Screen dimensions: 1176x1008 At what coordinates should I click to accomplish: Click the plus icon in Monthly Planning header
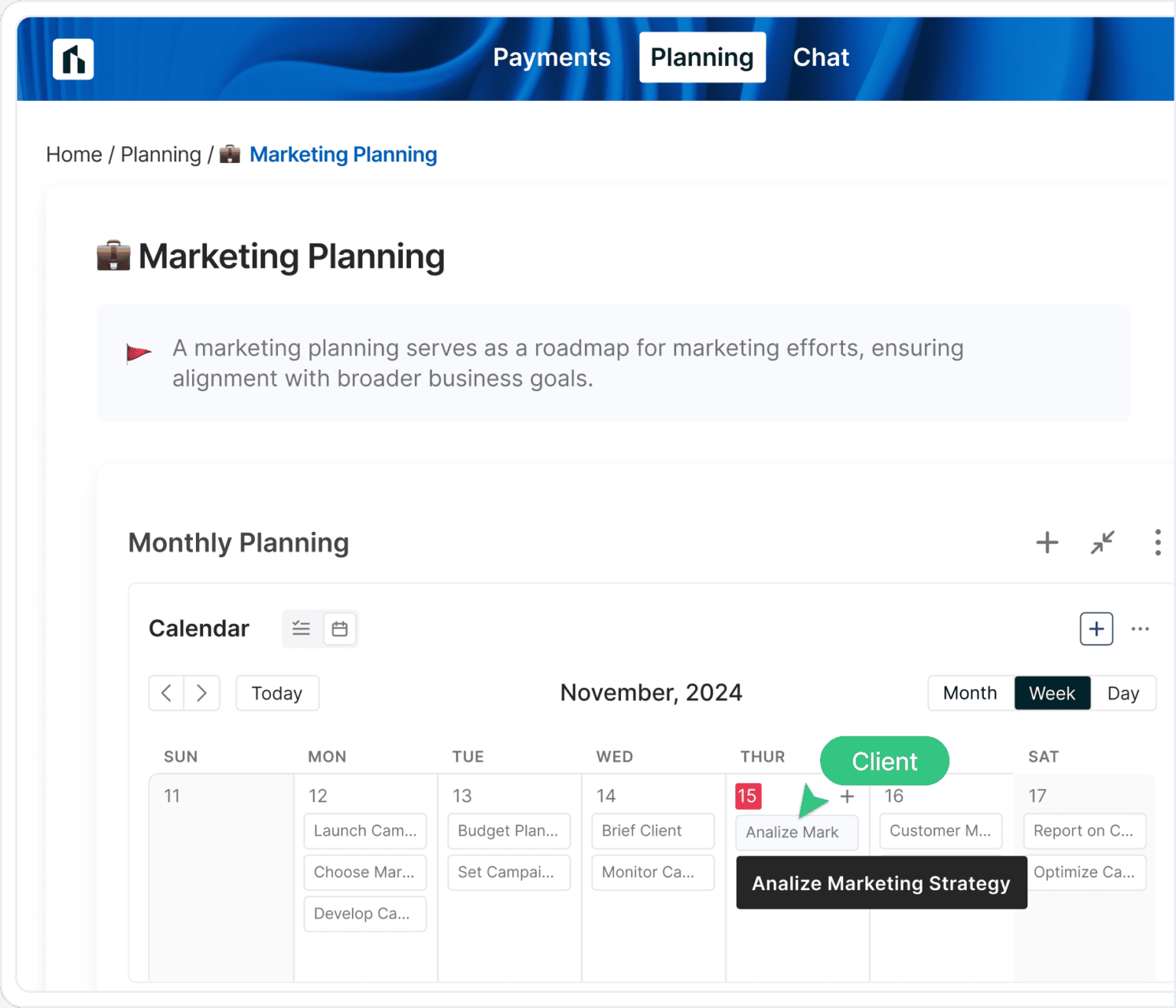1047,543
